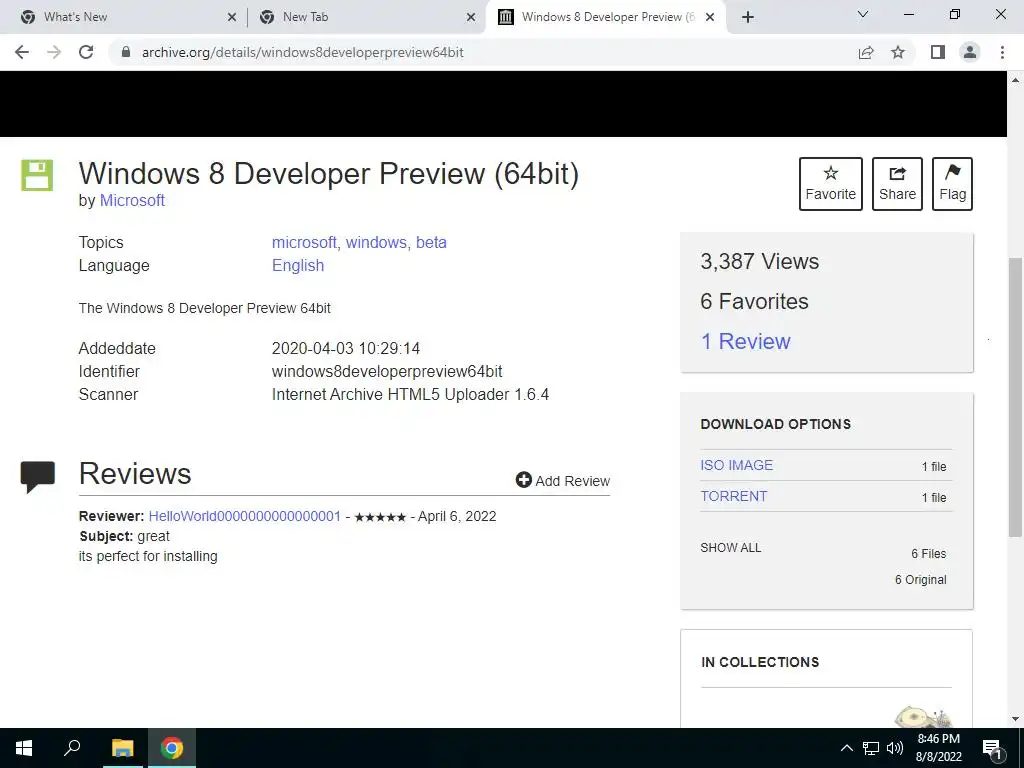The image size is (1024, 768).
Task: Click the 6 Original files text
Action: 920,579
